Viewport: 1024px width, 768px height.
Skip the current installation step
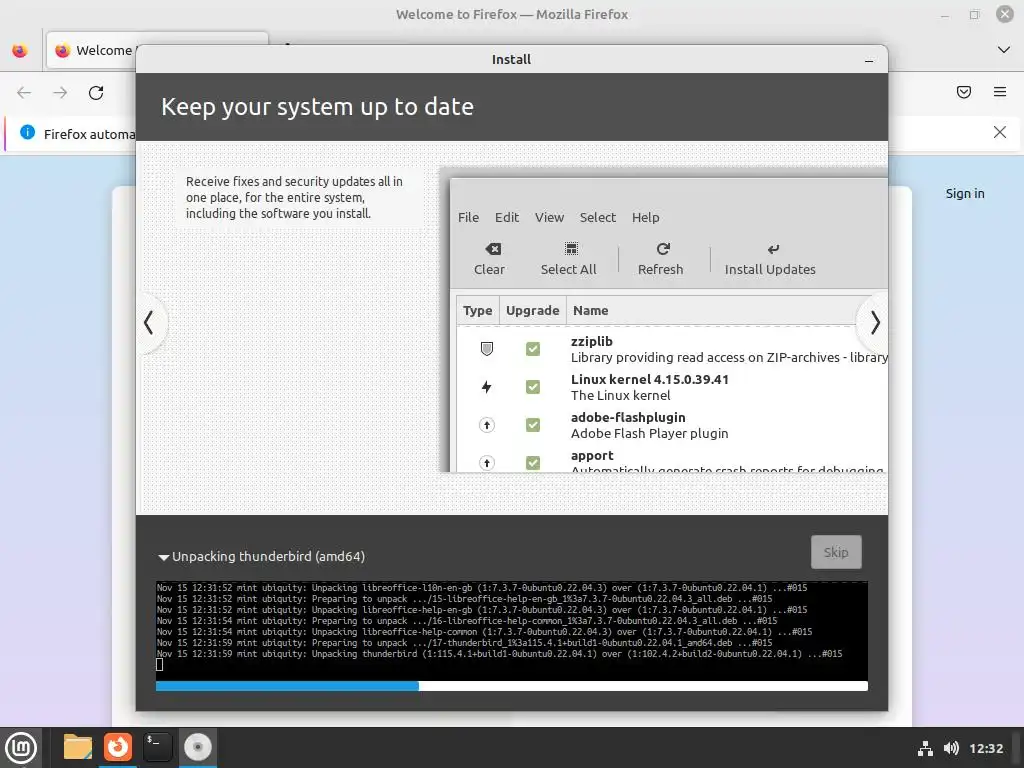tap(836, 552)
